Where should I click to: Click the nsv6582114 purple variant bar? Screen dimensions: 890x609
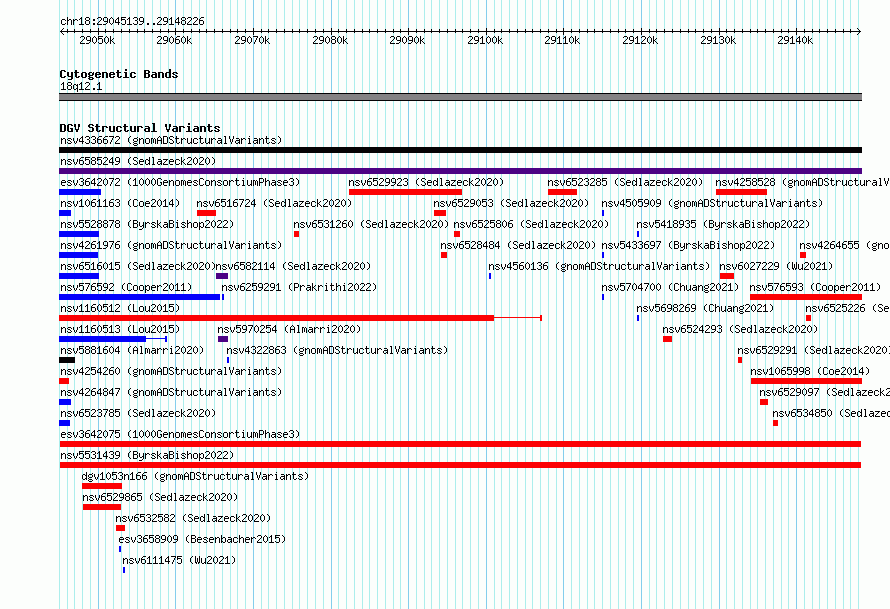222,276
